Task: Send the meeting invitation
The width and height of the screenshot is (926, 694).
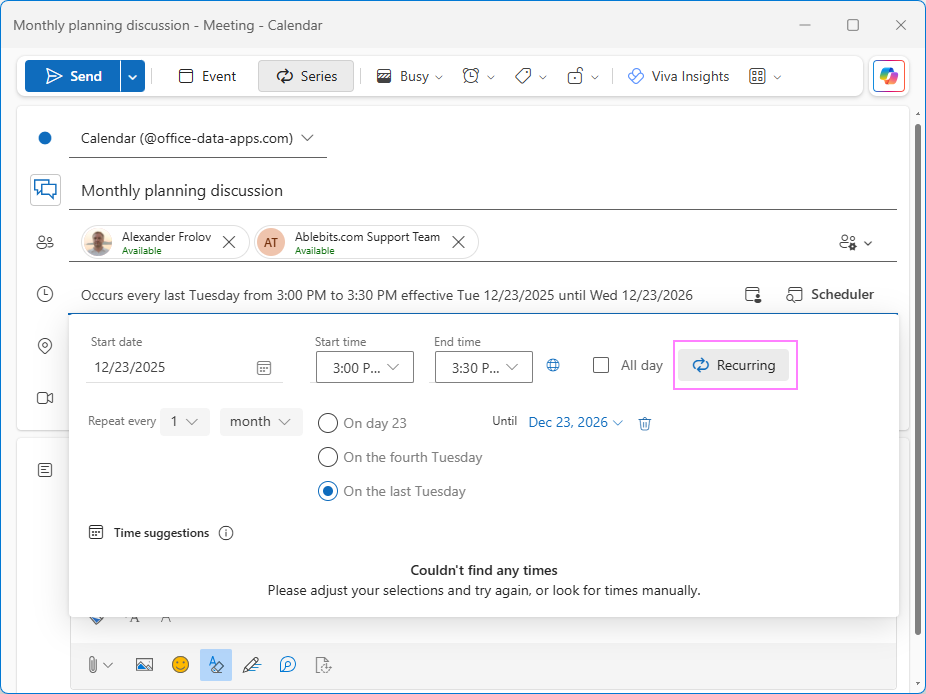Action: pos(72,75)
